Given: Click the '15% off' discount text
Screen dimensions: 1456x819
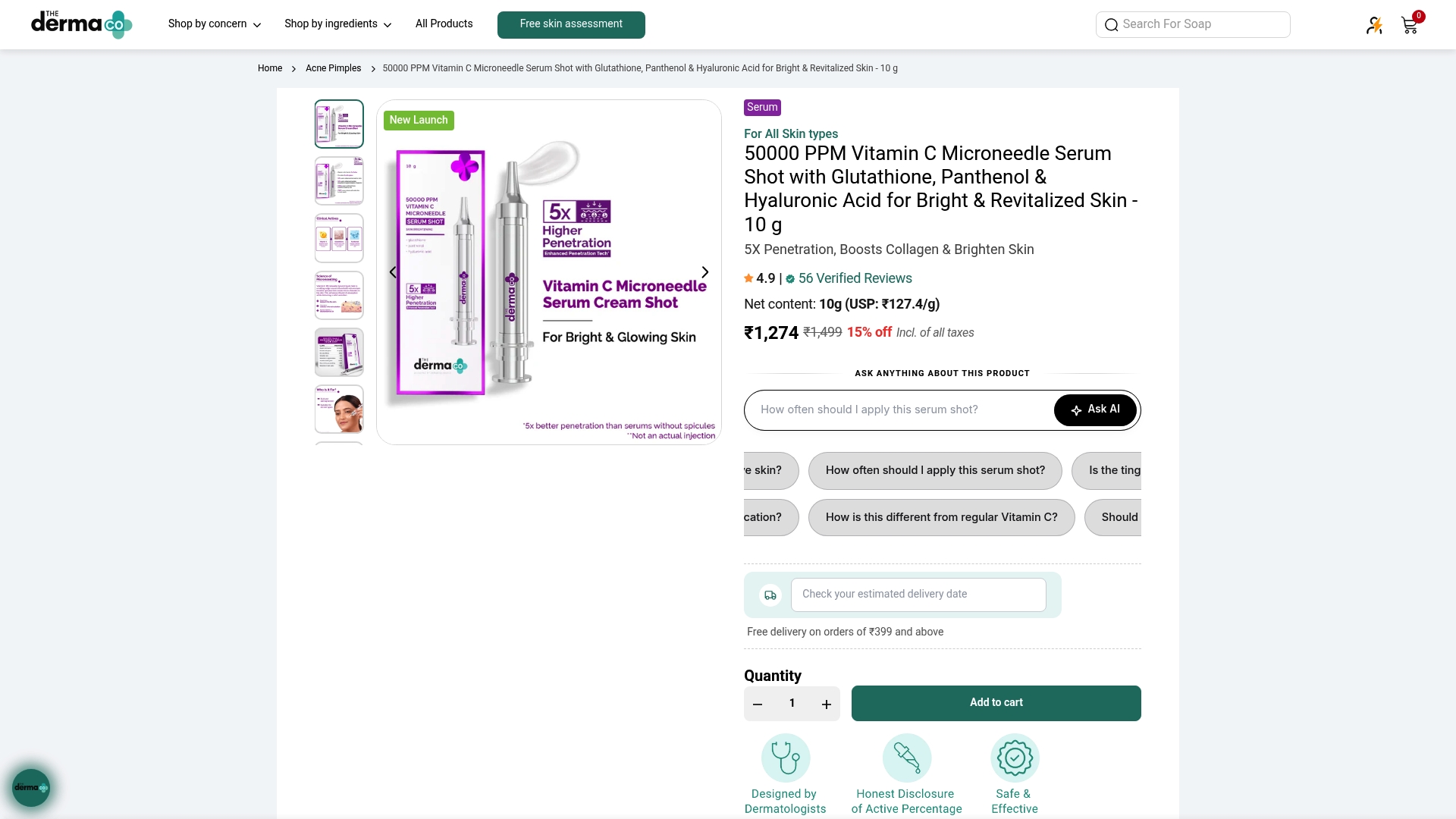Looking at the screenshot, I should (x=869, y=333).
